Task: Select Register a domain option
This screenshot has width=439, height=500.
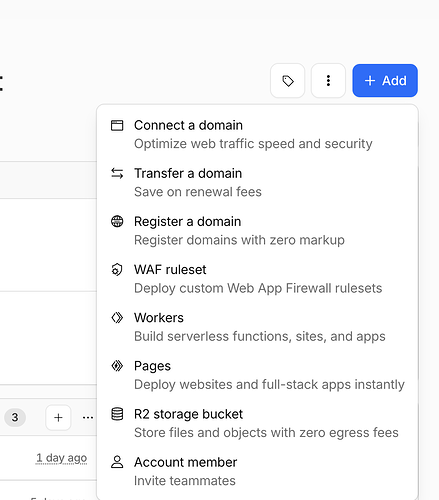Action: [x=257, y=231]
